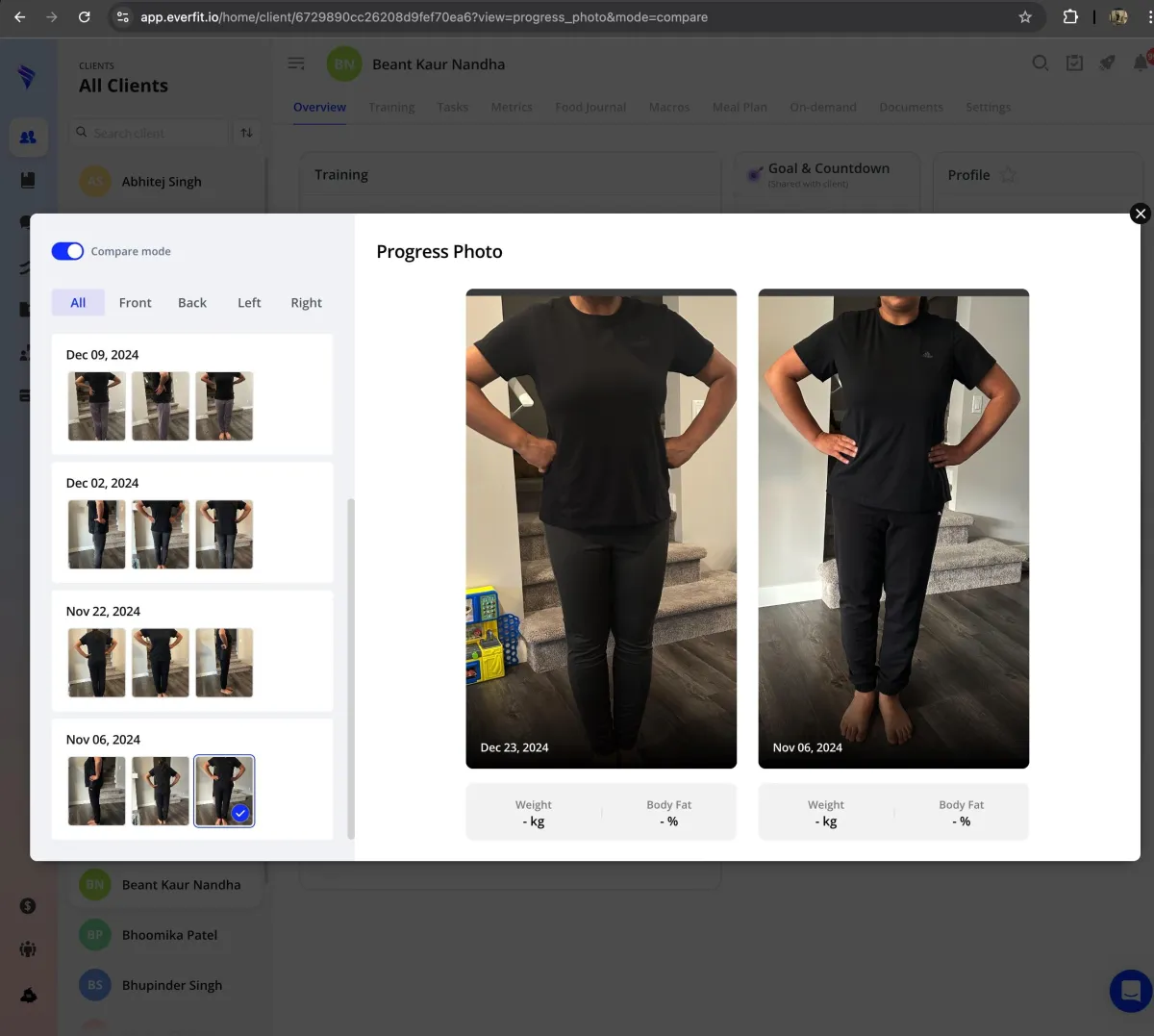Open the Everfit logo home
This screenshot has height=1036, width=1154.
(x=28, y=76)
